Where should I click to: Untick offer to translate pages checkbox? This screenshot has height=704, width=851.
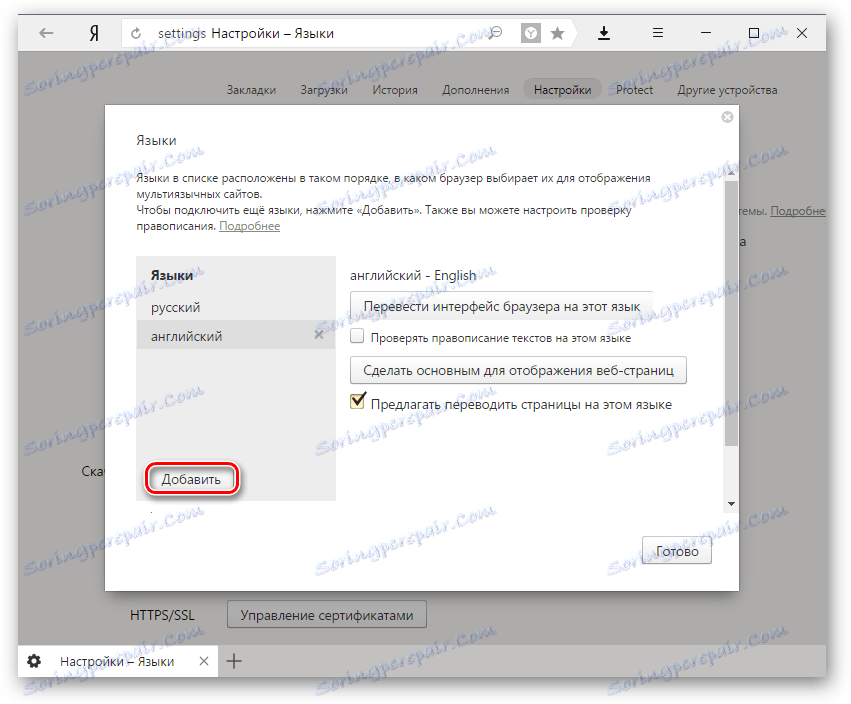[357, 401]
